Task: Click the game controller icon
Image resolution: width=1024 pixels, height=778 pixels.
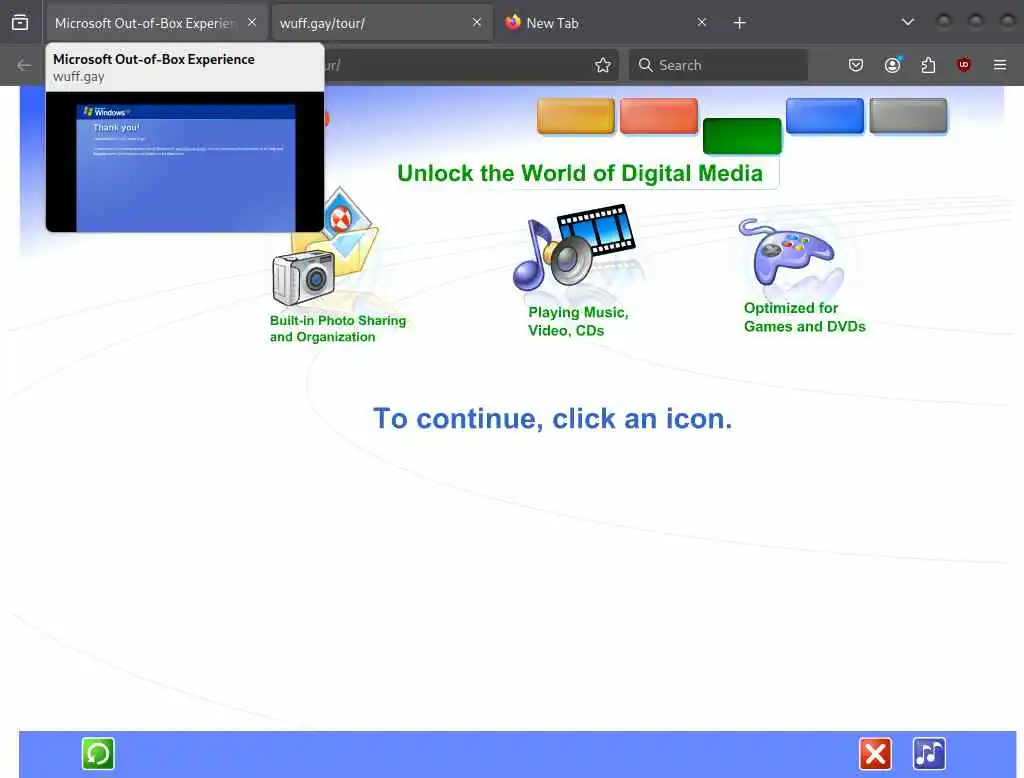Action: pos(787,252)
